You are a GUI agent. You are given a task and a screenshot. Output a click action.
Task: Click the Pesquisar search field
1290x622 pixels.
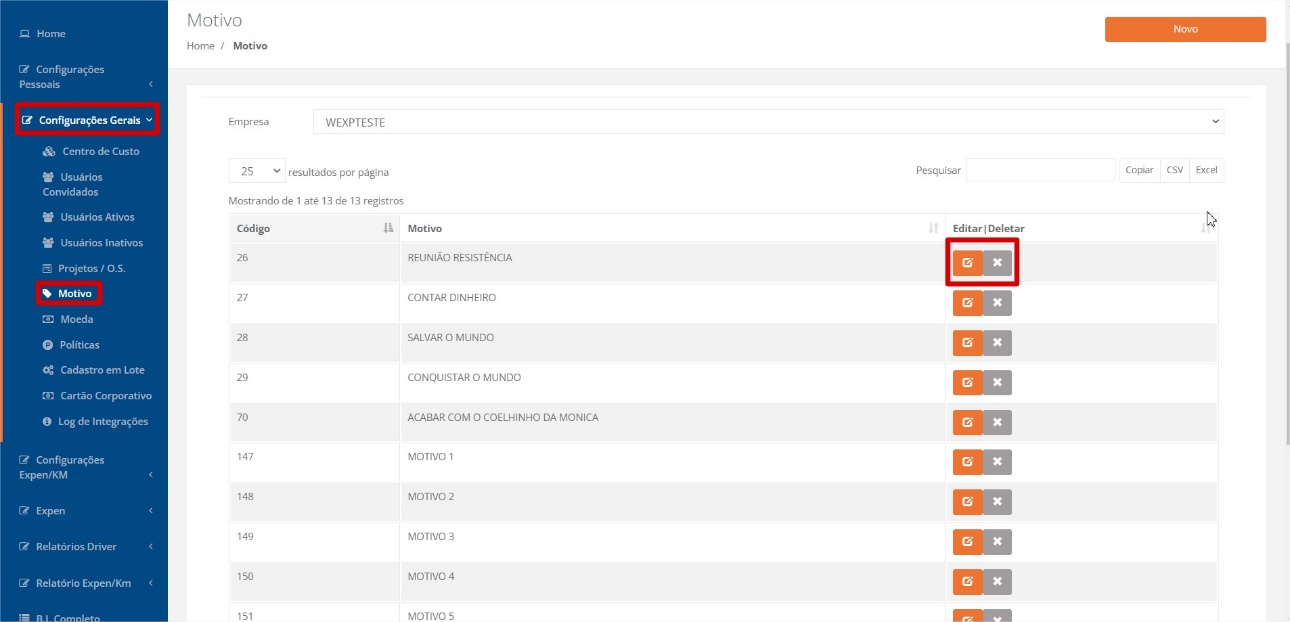click(1040, 170)
